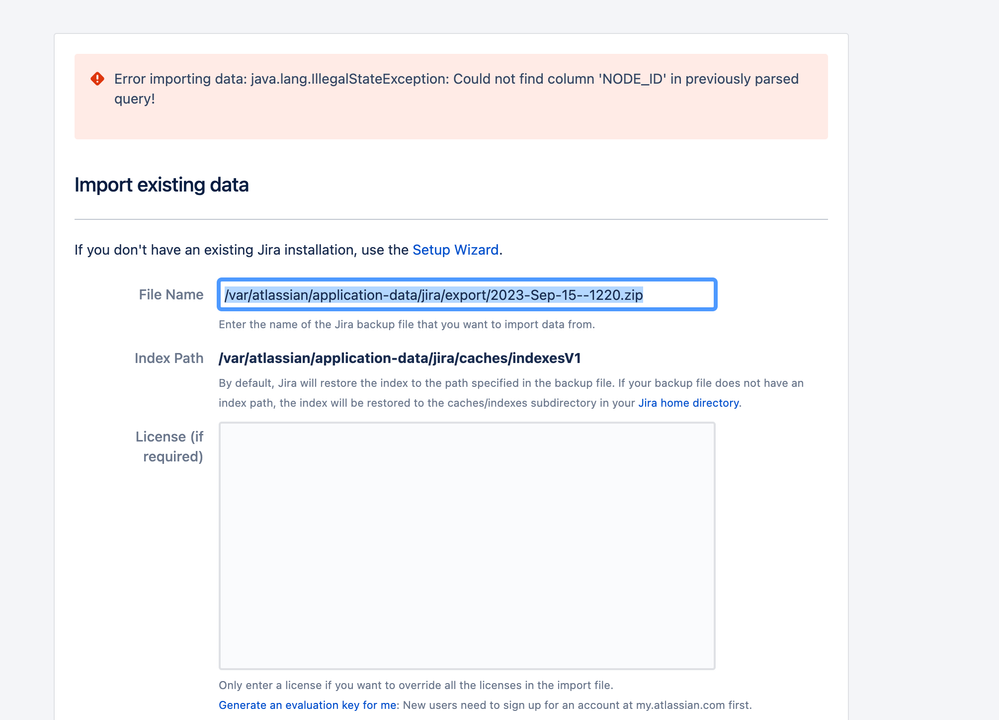Click the File Name label
Viewport: 999px width, 720px height.
point(171,294)
